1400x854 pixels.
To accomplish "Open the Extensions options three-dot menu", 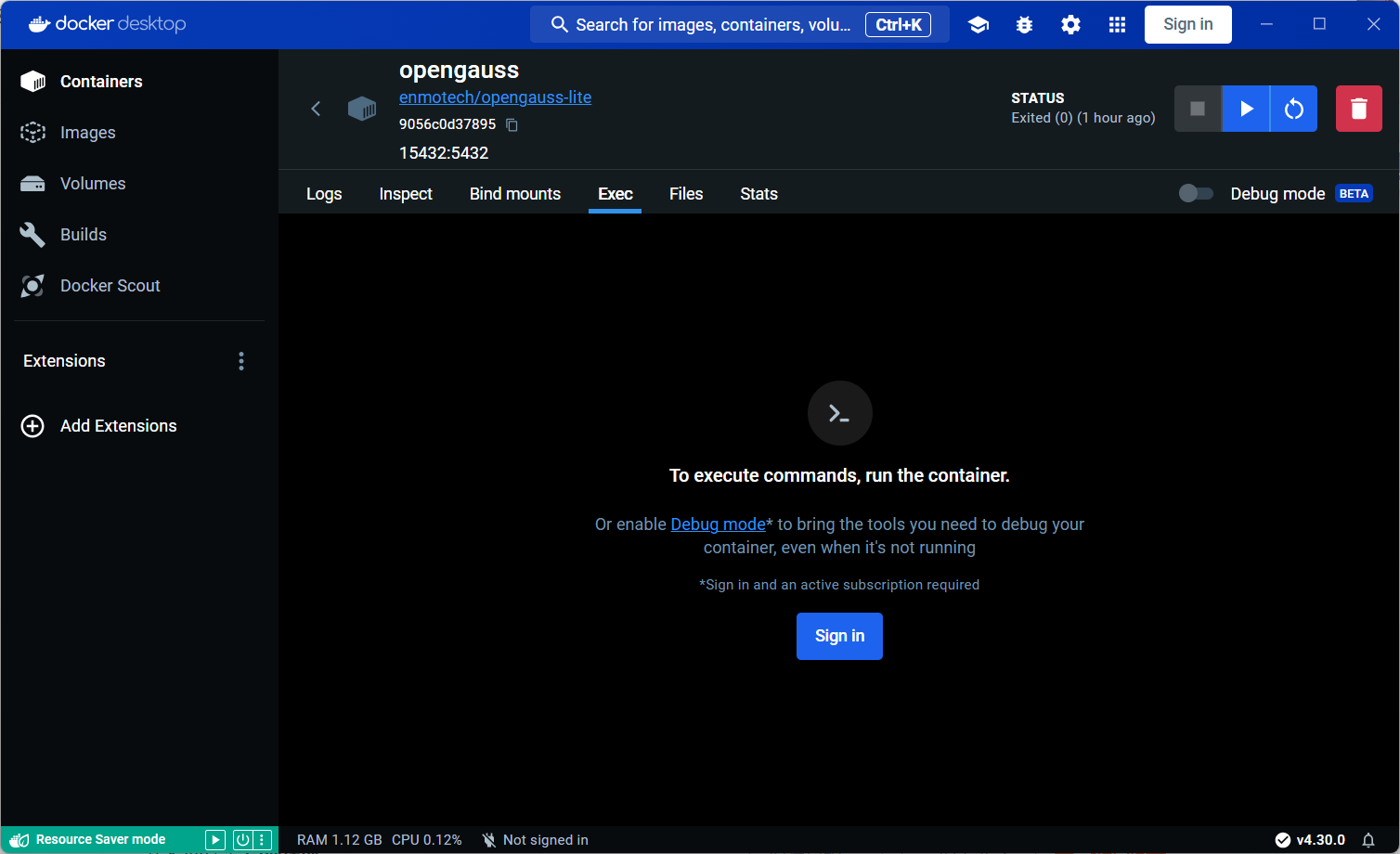I will pos(240,360).
